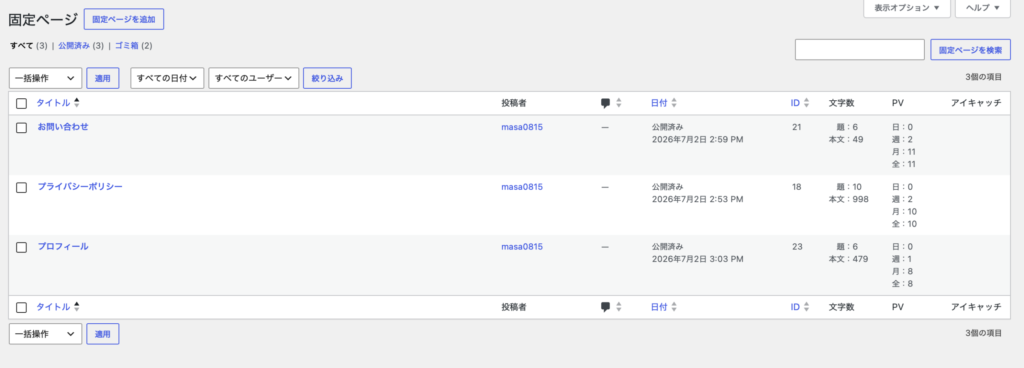Sort by date using header sort arrows
This screenshot has width=1024, height=368.
tap(674, 103)
